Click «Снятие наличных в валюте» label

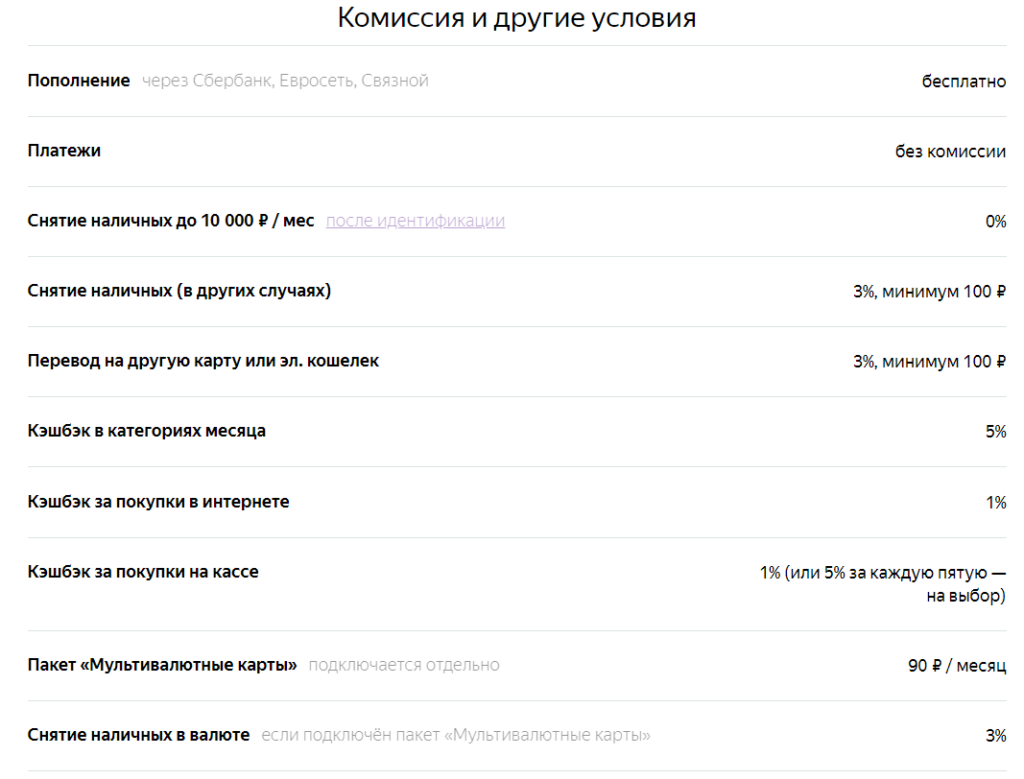(138, 735)
